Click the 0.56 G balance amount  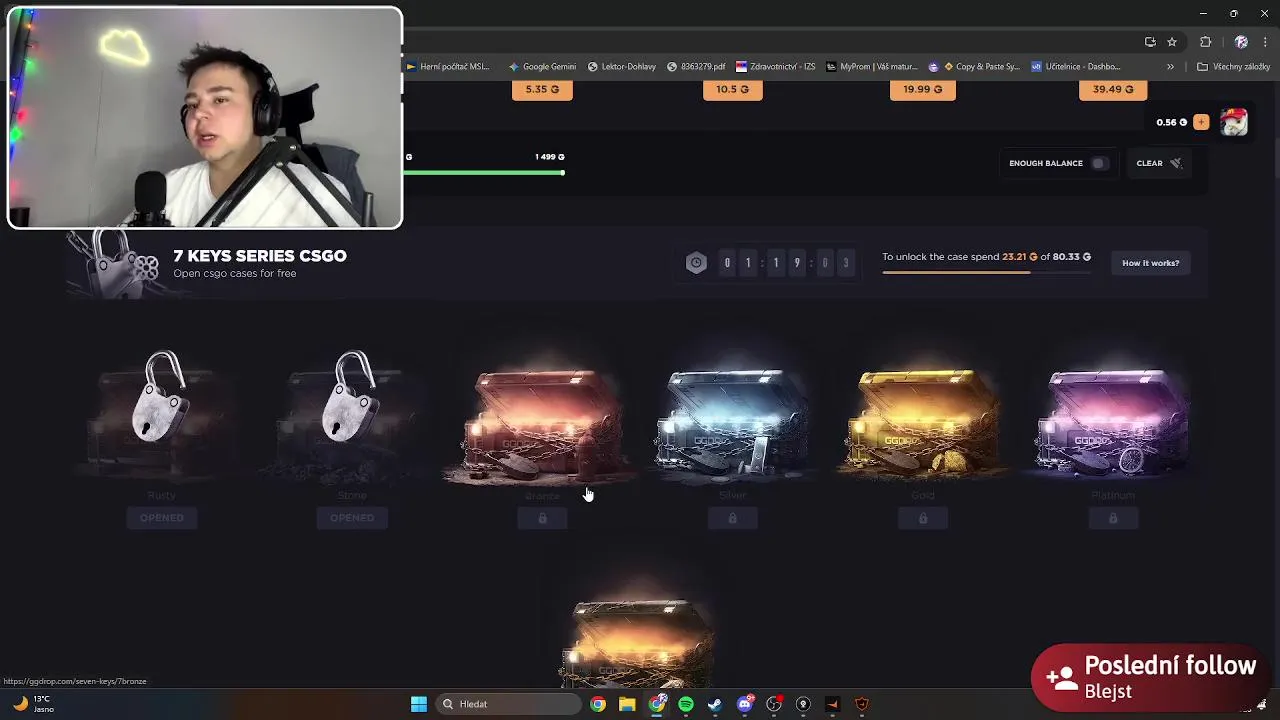tap(1171, 122)
